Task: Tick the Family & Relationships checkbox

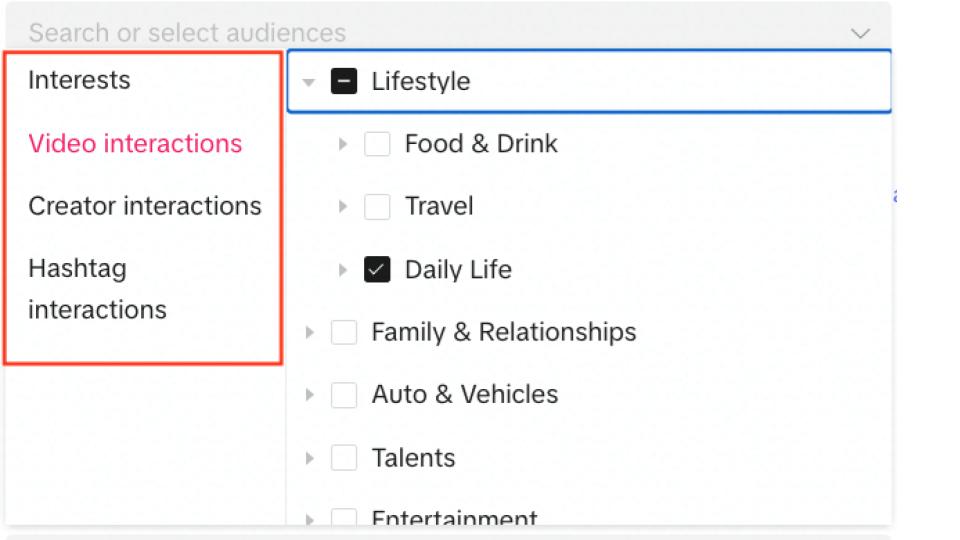Action: (x=344, y=332)
